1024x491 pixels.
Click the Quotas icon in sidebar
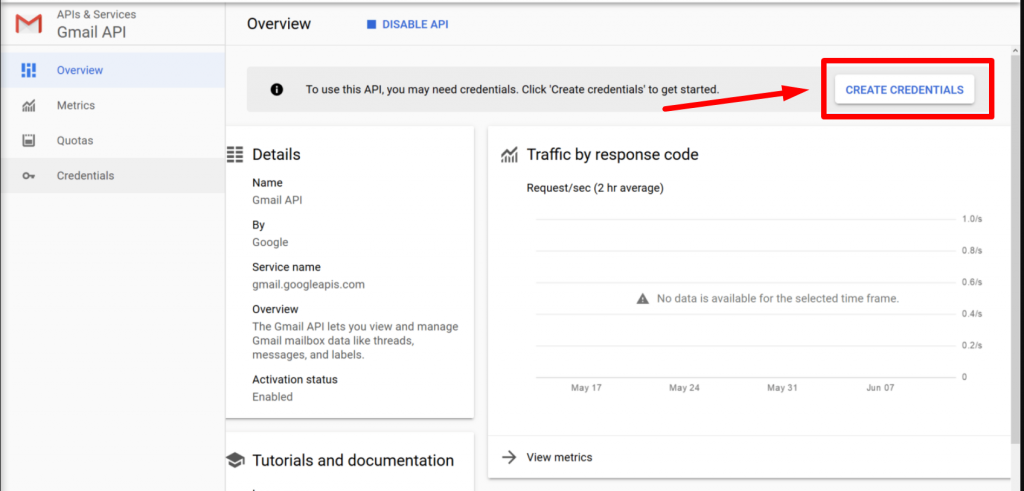[29, 140]
